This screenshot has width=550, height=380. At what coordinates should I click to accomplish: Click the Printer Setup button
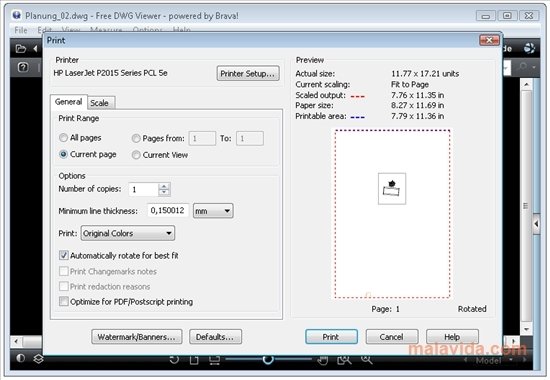(x=248, y=74)
